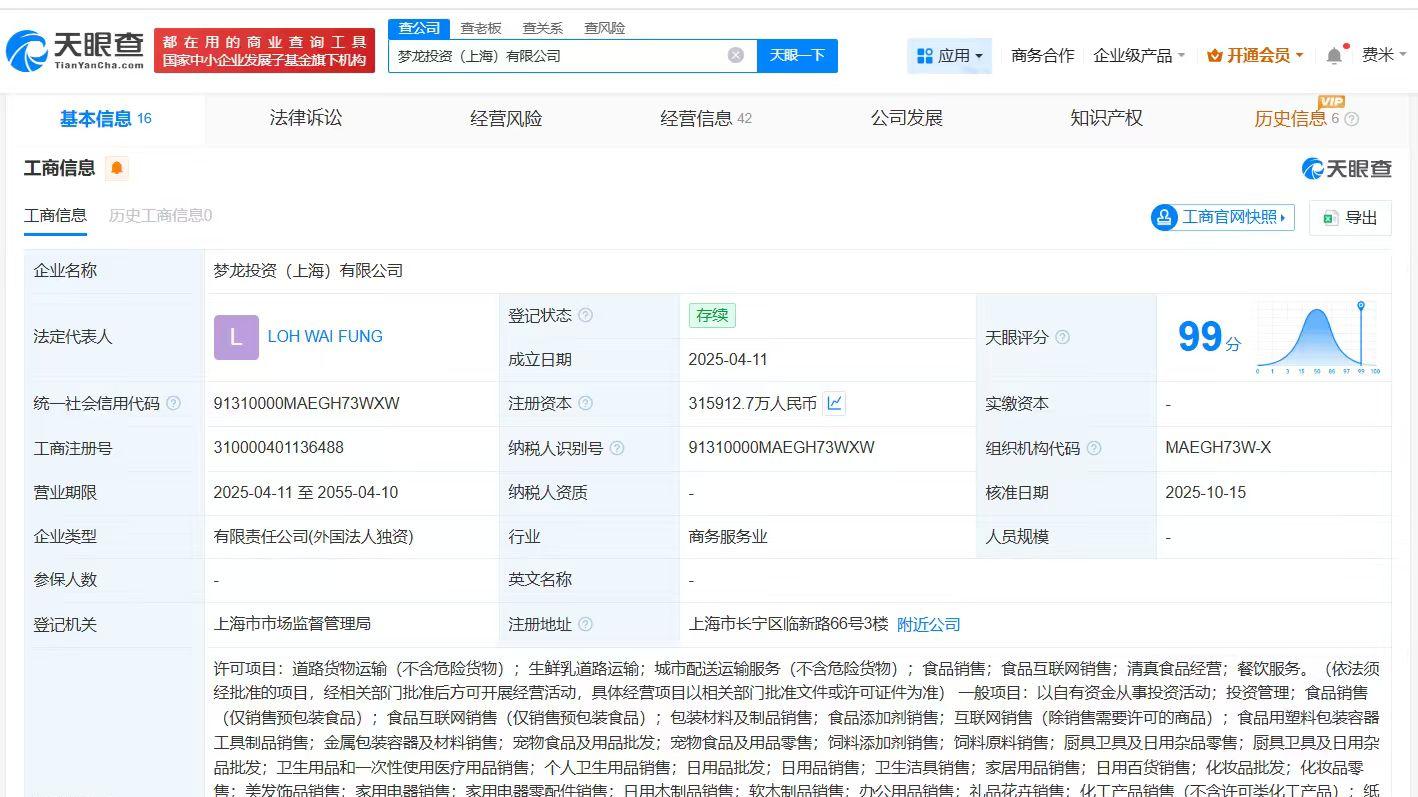Click the help icon beside 统一社会信用代码
The image size is (1418, 797).
point(173,404)
